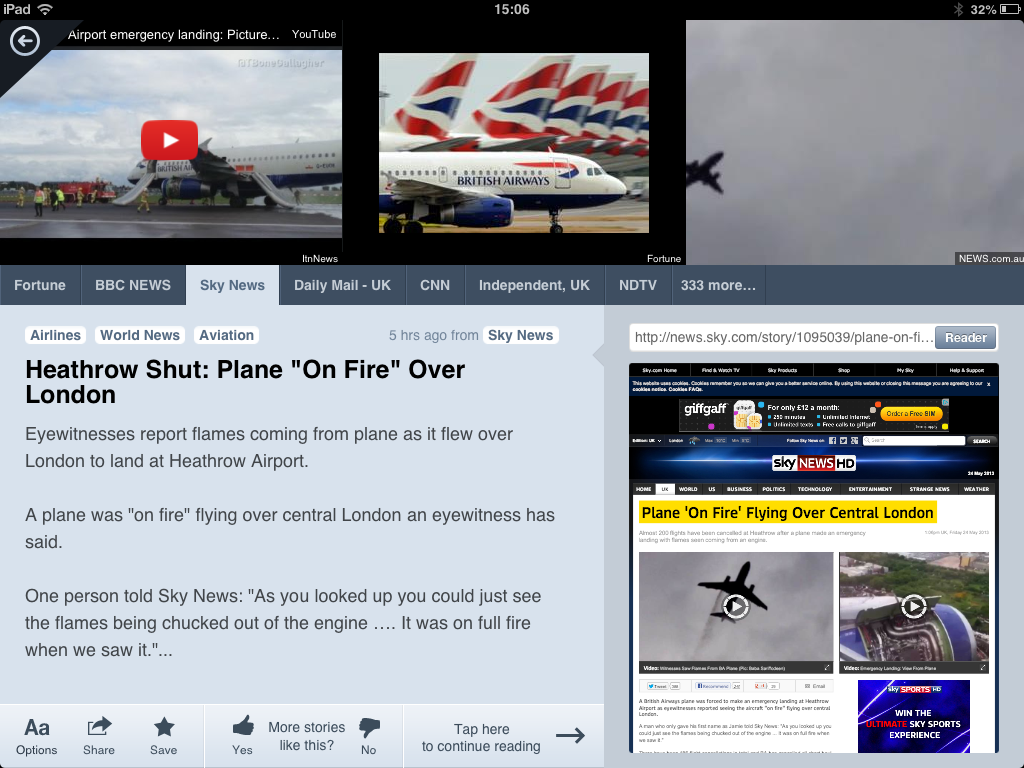Screen dimensions: 1024x768
Task: Tap the 15:06 clock in status bar
Action: tap(512, 9)
